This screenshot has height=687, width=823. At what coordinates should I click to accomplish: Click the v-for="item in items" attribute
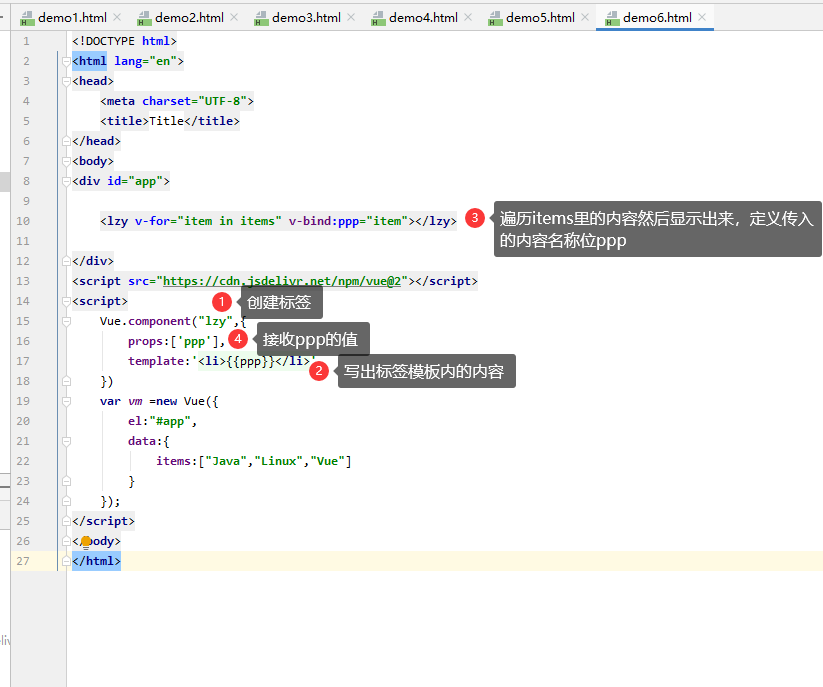208,221
